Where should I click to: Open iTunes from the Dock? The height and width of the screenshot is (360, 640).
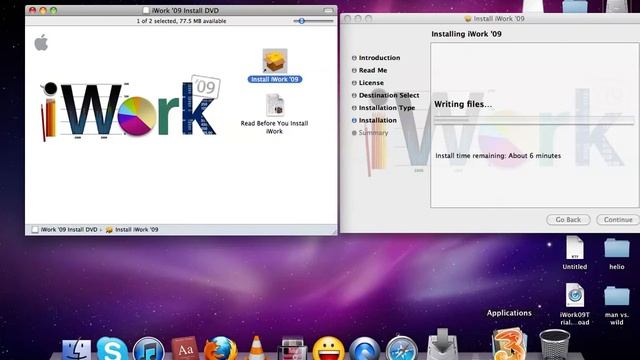tap(149, 349)
